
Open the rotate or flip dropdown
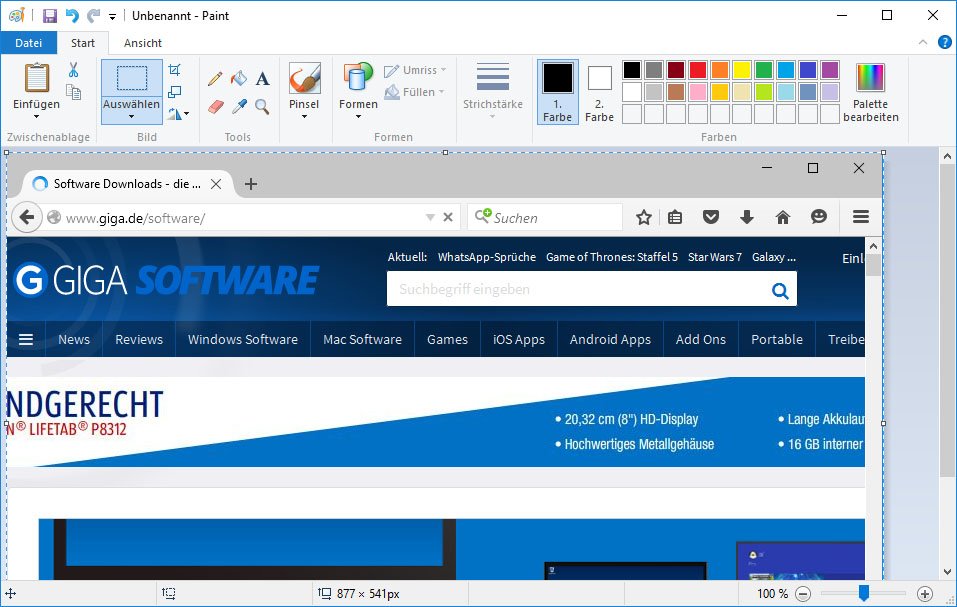[178, 114]
